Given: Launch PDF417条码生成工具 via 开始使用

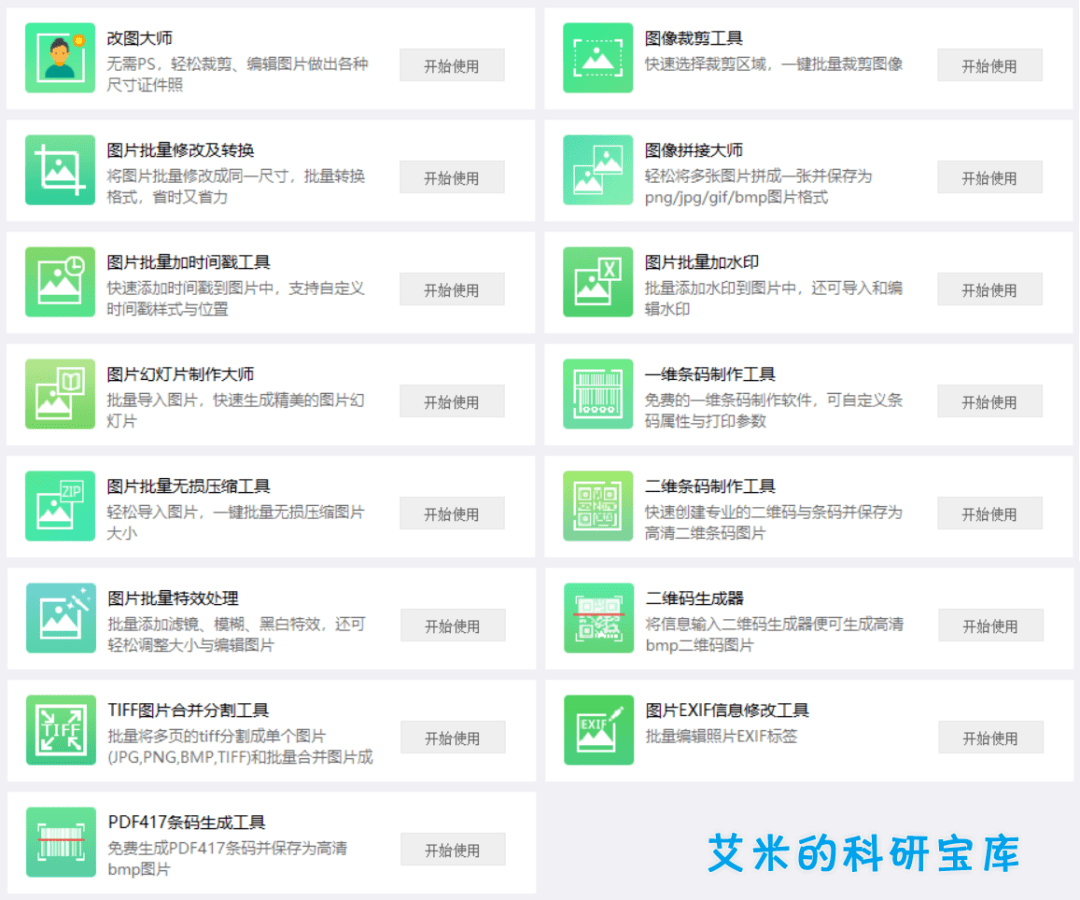Looking at the screenshot, I should pos(453,850).
